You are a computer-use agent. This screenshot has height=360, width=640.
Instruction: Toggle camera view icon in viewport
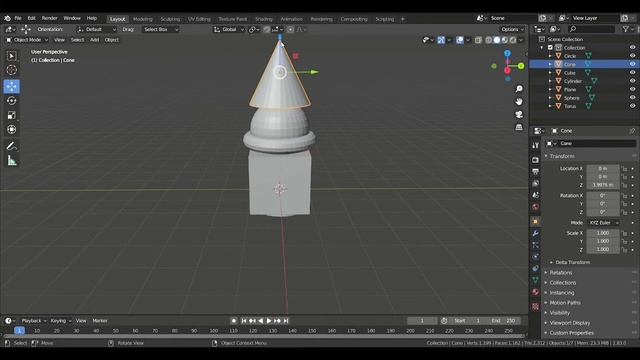[x=519, y=114]
